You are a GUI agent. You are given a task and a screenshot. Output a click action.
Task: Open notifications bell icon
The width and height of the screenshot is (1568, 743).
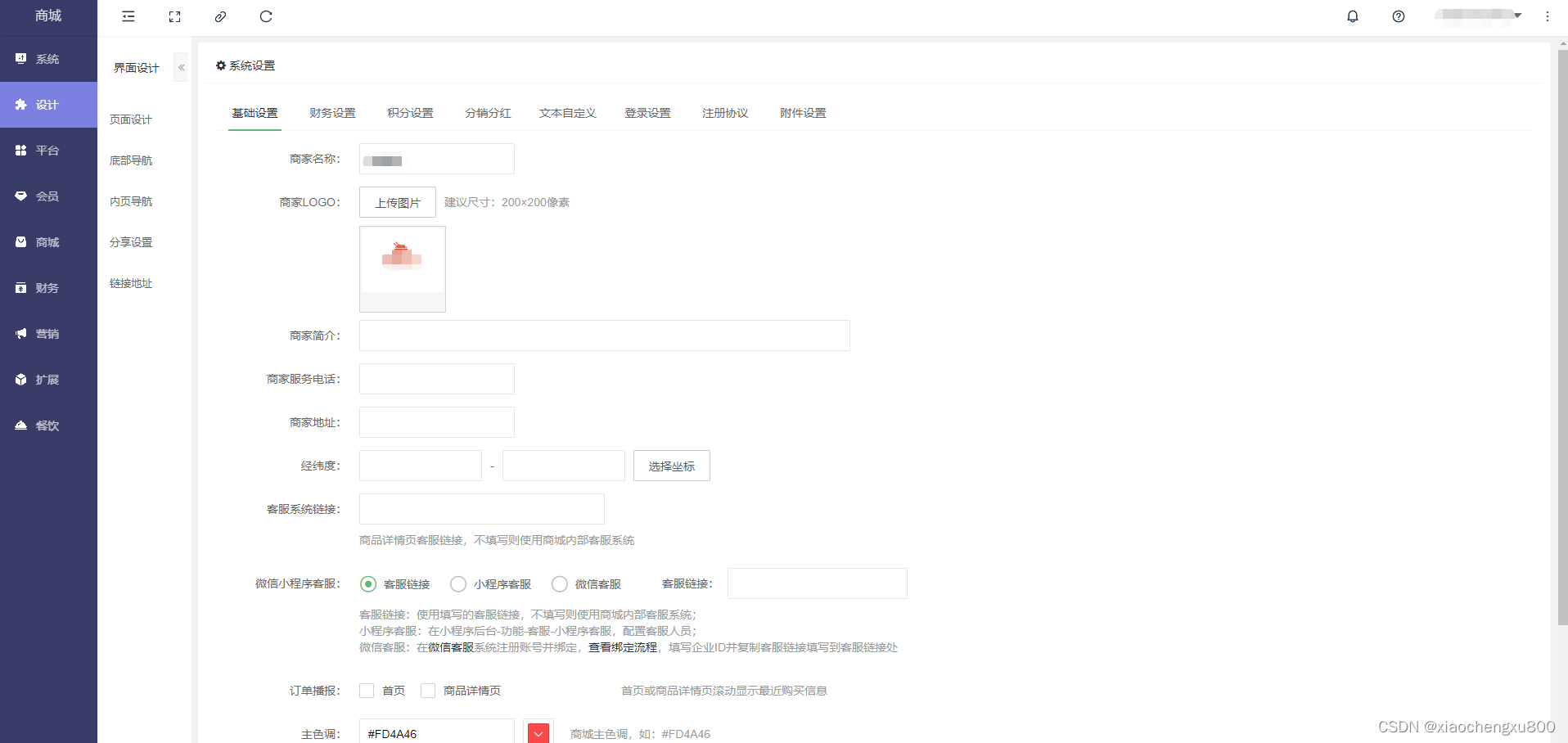(1353, 16)
